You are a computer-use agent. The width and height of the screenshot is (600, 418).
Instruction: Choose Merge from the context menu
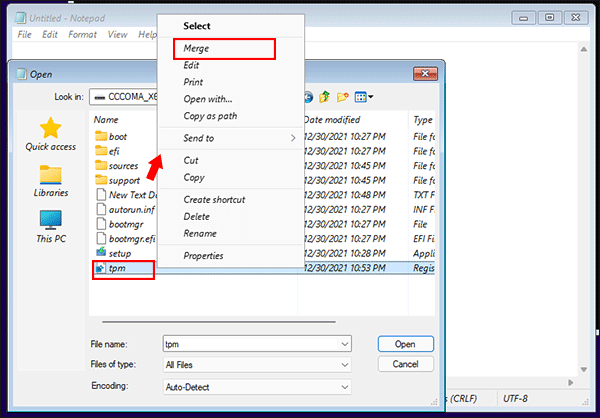coord(196,48)
